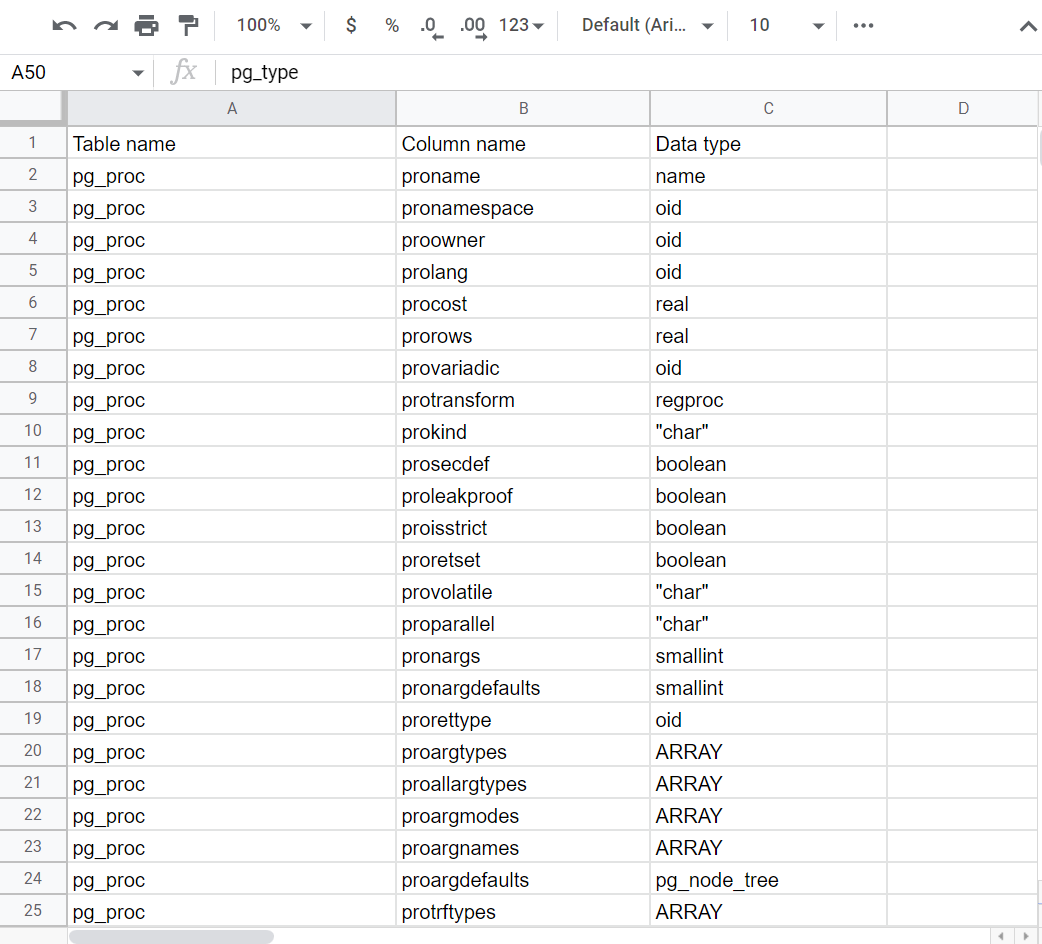
Task: Open the font size 10 dropdown
Action: click(x=787, y=26)
